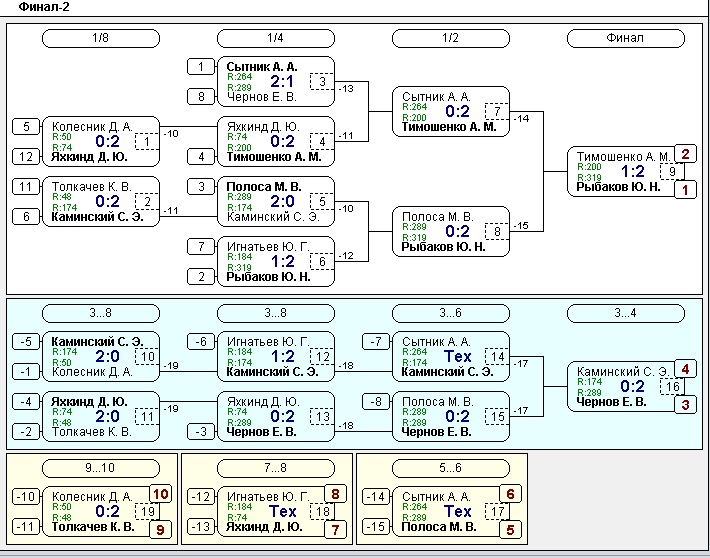Open dashed match number 13 box
This screenshot has width=710, height=558.
coord(322,417)
